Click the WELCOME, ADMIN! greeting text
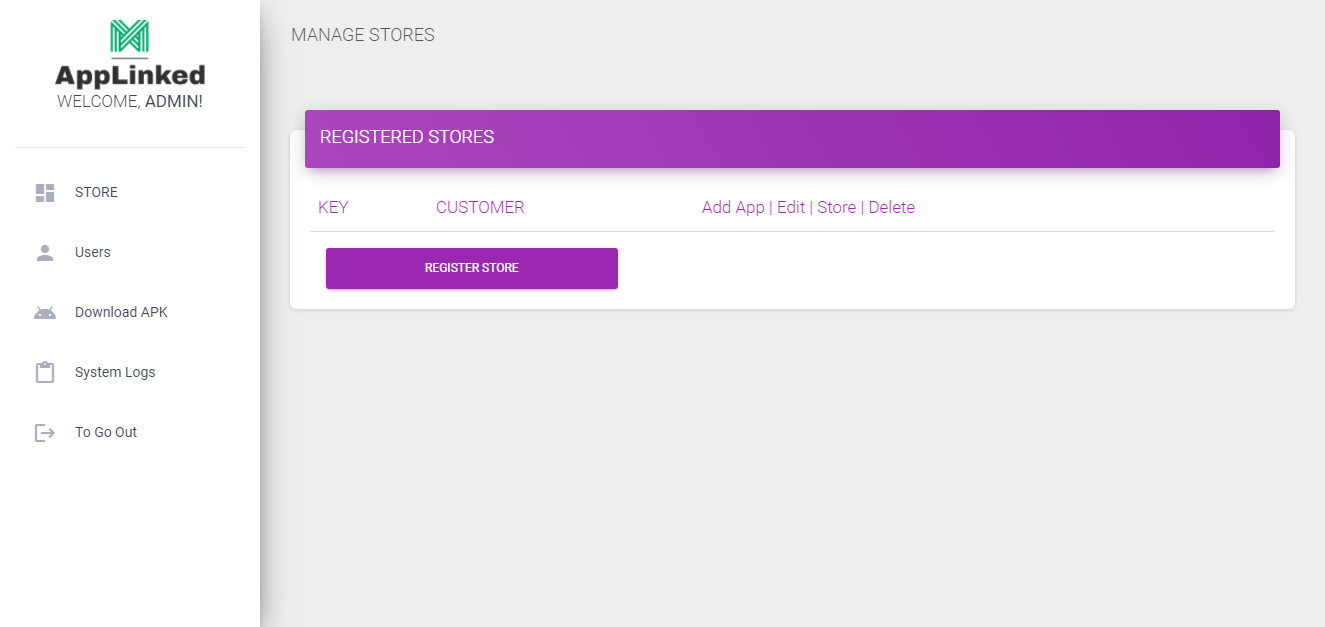Image resolution: width=1325 pixels, height=627 pixels. (x=130, y=102)
